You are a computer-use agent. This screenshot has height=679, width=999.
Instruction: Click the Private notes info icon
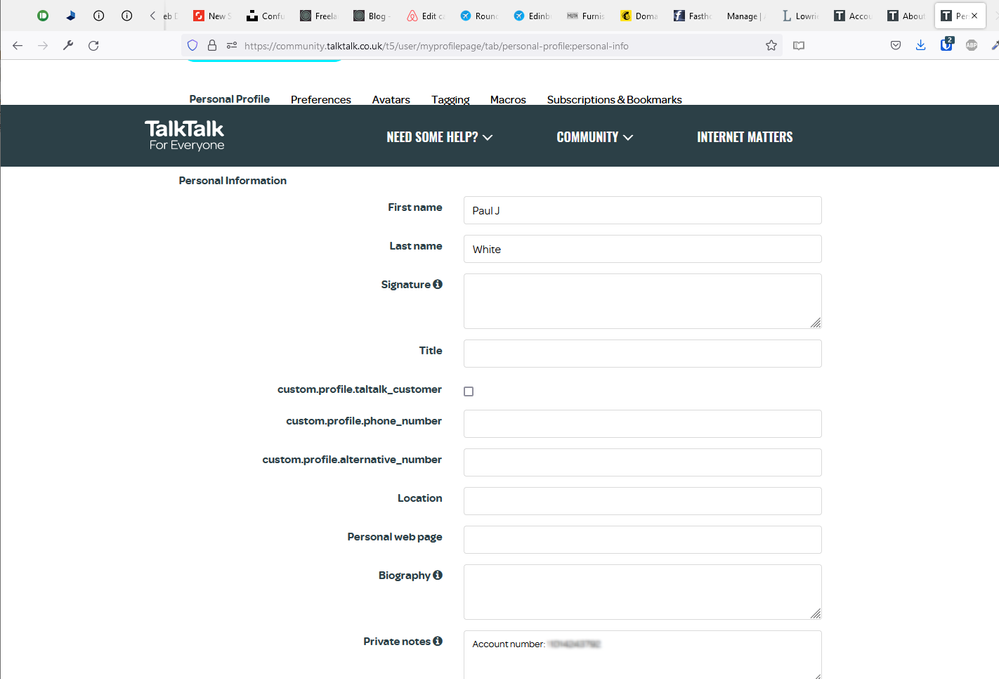coord(438,641)
